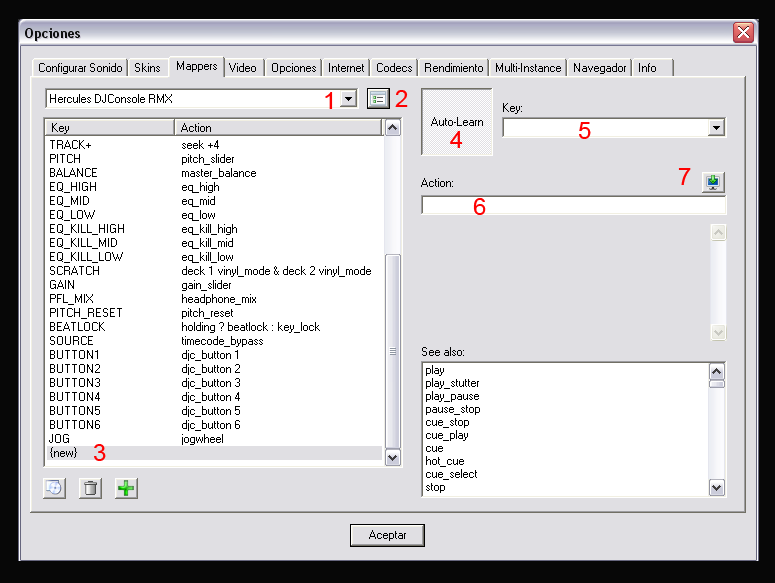Select the PITCH mapping row
775x583 pixels.
[x=214, y=159]
